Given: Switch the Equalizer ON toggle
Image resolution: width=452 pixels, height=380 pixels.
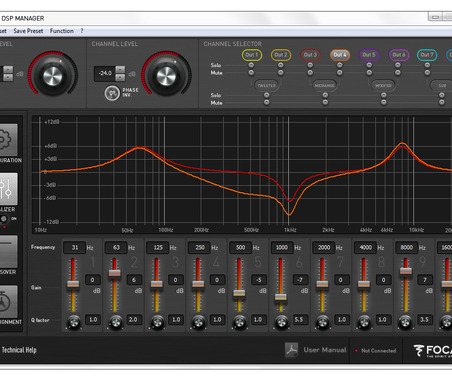Looking at the screenshot, I should 4,219.
